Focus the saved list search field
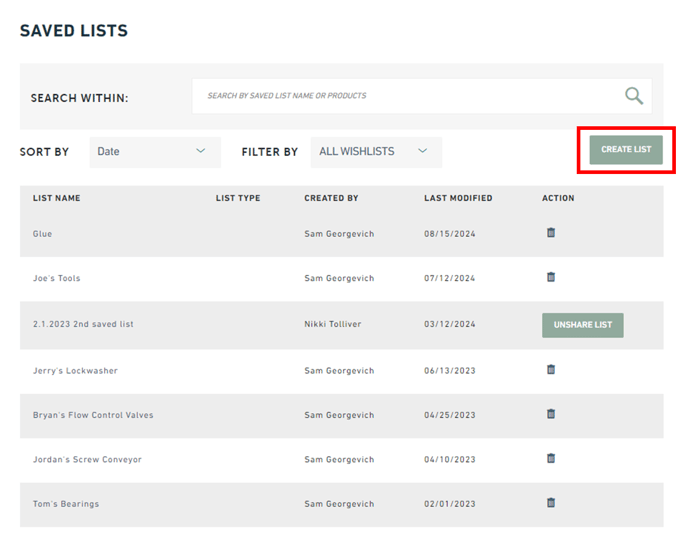Screen dimensions: 688x554 point(422,96)
